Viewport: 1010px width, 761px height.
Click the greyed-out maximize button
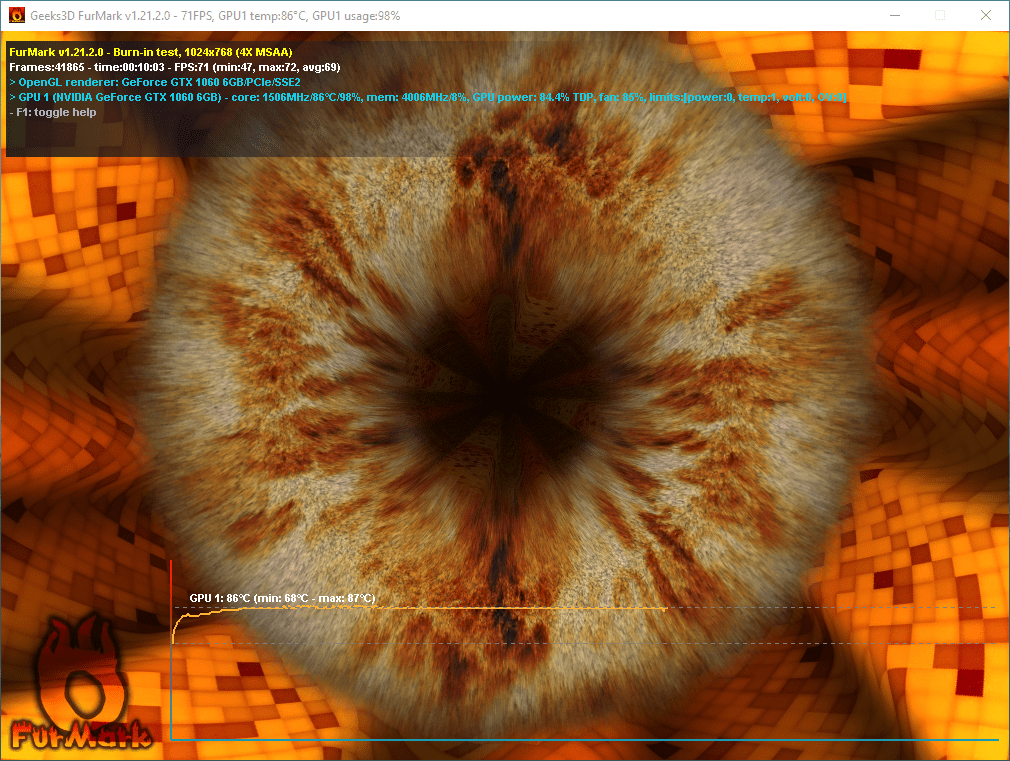pos(940,15)
